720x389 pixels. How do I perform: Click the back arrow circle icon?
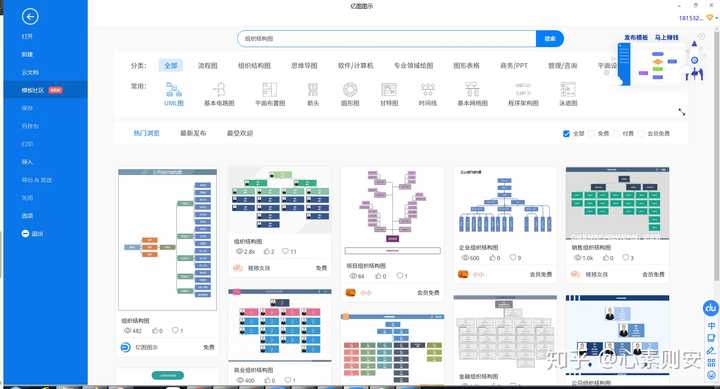point(30,17)
